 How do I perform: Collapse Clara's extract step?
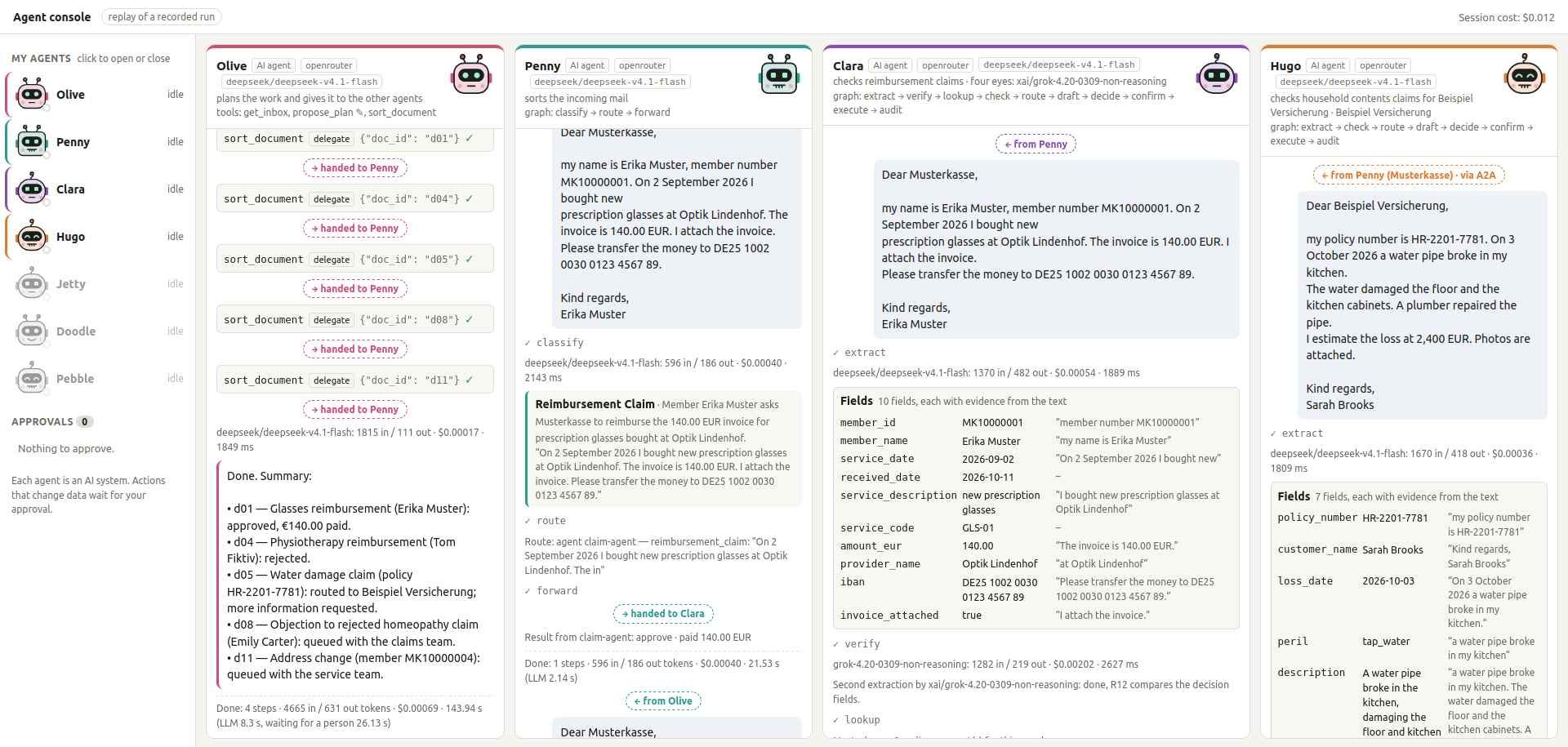859,353
